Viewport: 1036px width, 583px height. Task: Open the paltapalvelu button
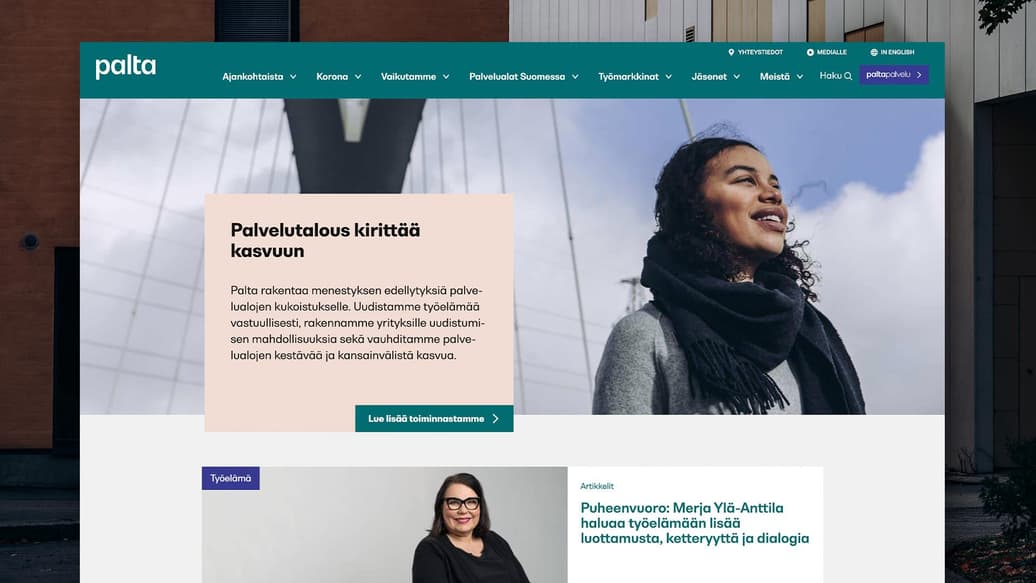coord(894,75)
